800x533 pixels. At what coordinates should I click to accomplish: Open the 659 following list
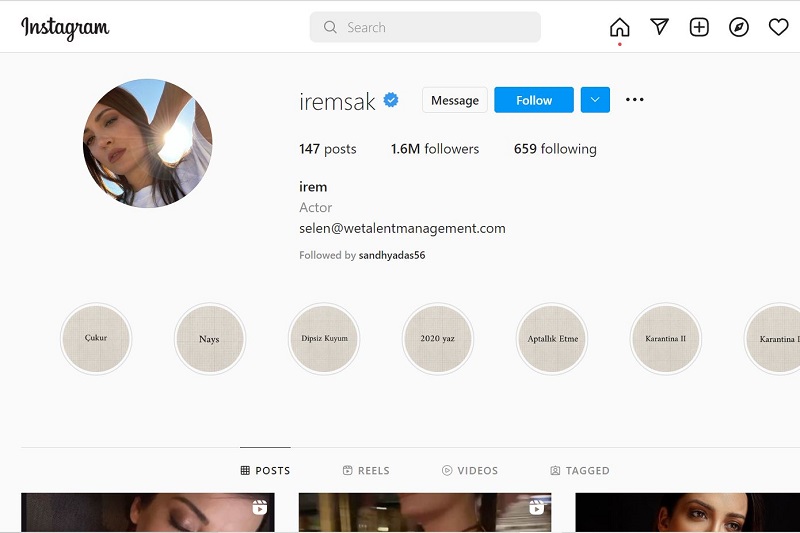tap(555, 149)
